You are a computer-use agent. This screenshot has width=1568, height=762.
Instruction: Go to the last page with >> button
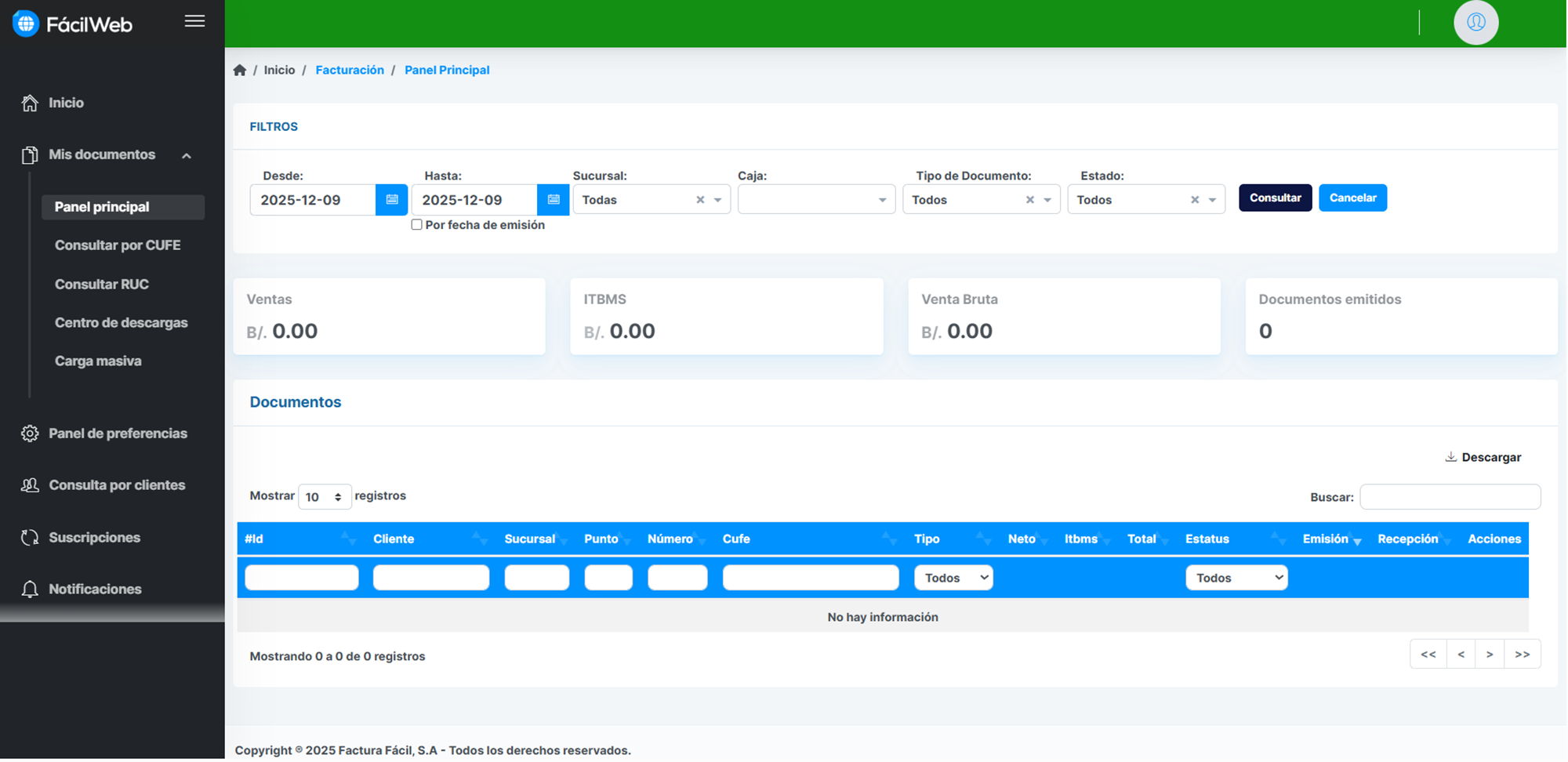[x=1522, y=655]
